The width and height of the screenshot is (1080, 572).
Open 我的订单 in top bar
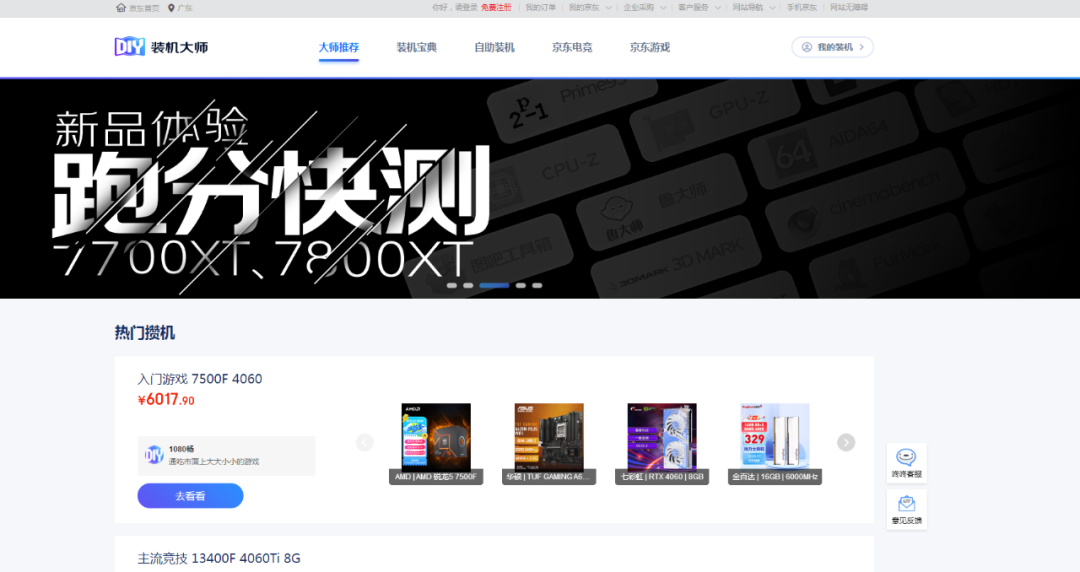pos(541,8)
